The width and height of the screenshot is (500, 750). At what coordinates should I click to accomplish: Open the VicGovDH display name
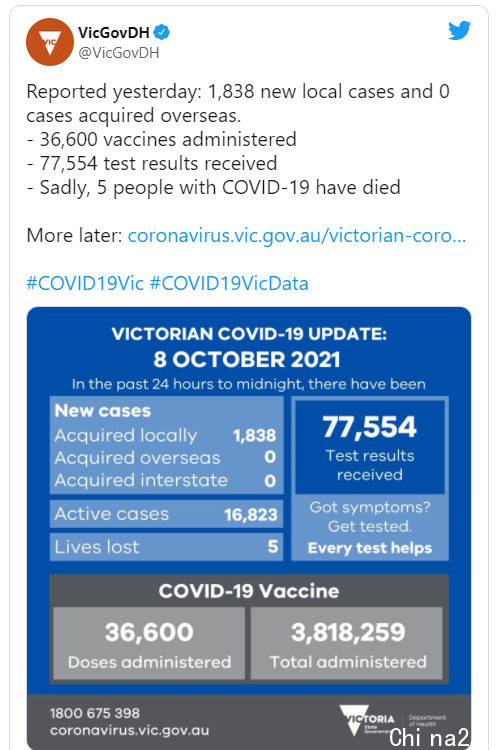(114, 33)
